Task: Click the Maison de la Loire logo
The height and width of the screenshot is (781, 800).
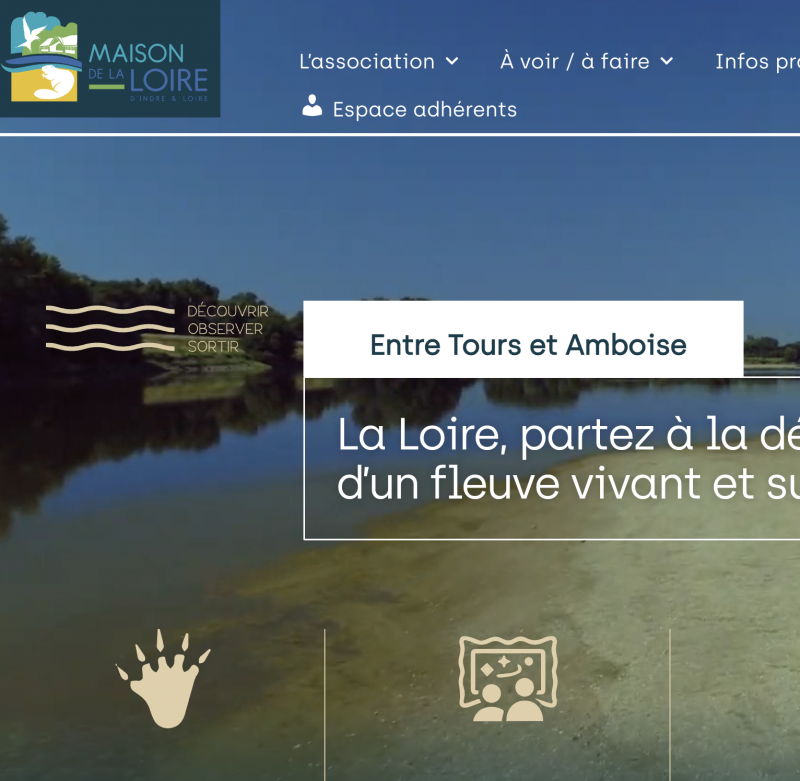Action: tap(110, 58)
